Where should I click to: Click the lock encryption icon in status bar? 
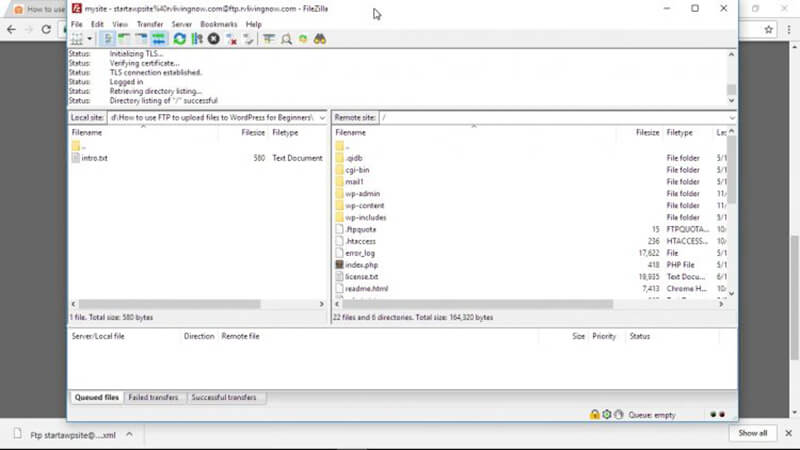coord(594,414)
